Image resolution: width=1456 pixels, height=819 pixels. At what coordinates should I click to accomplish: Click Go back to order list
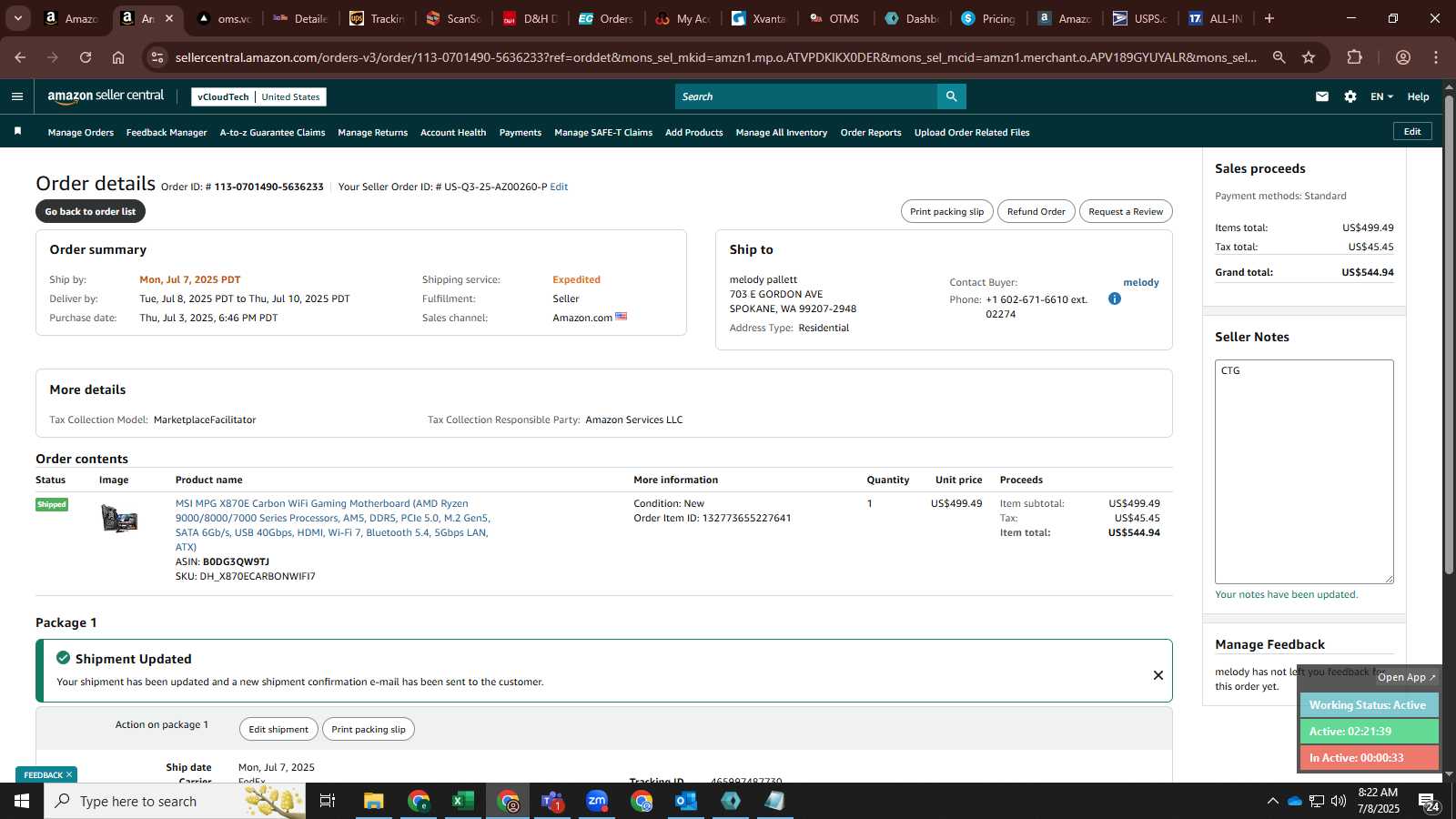click(x=90, y=211)
